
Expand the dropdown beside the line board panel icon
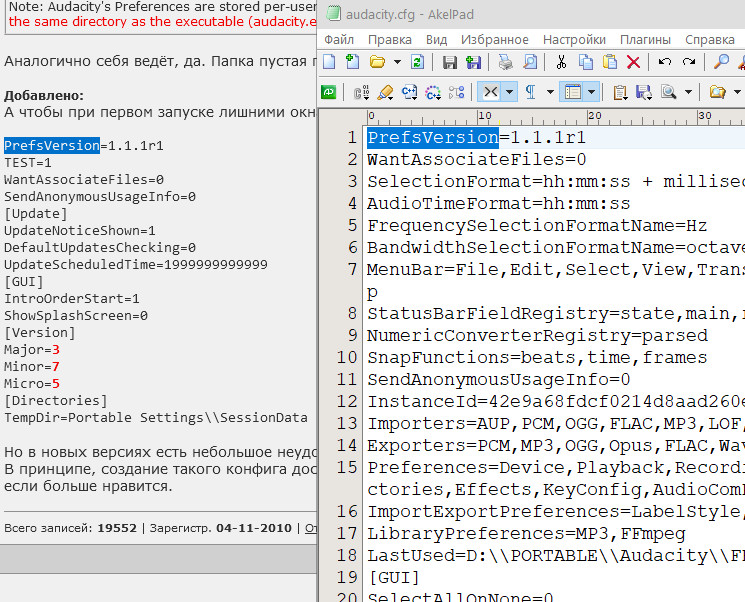coord(592,92)
